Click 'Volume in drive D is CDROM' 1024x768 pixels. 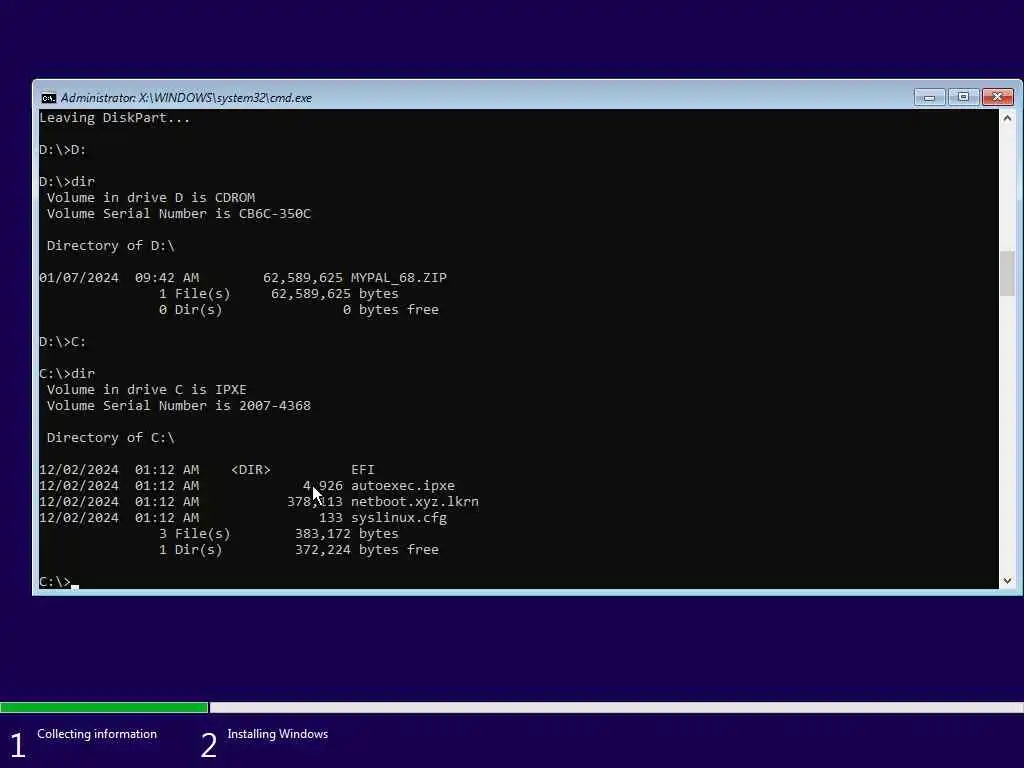151,197
